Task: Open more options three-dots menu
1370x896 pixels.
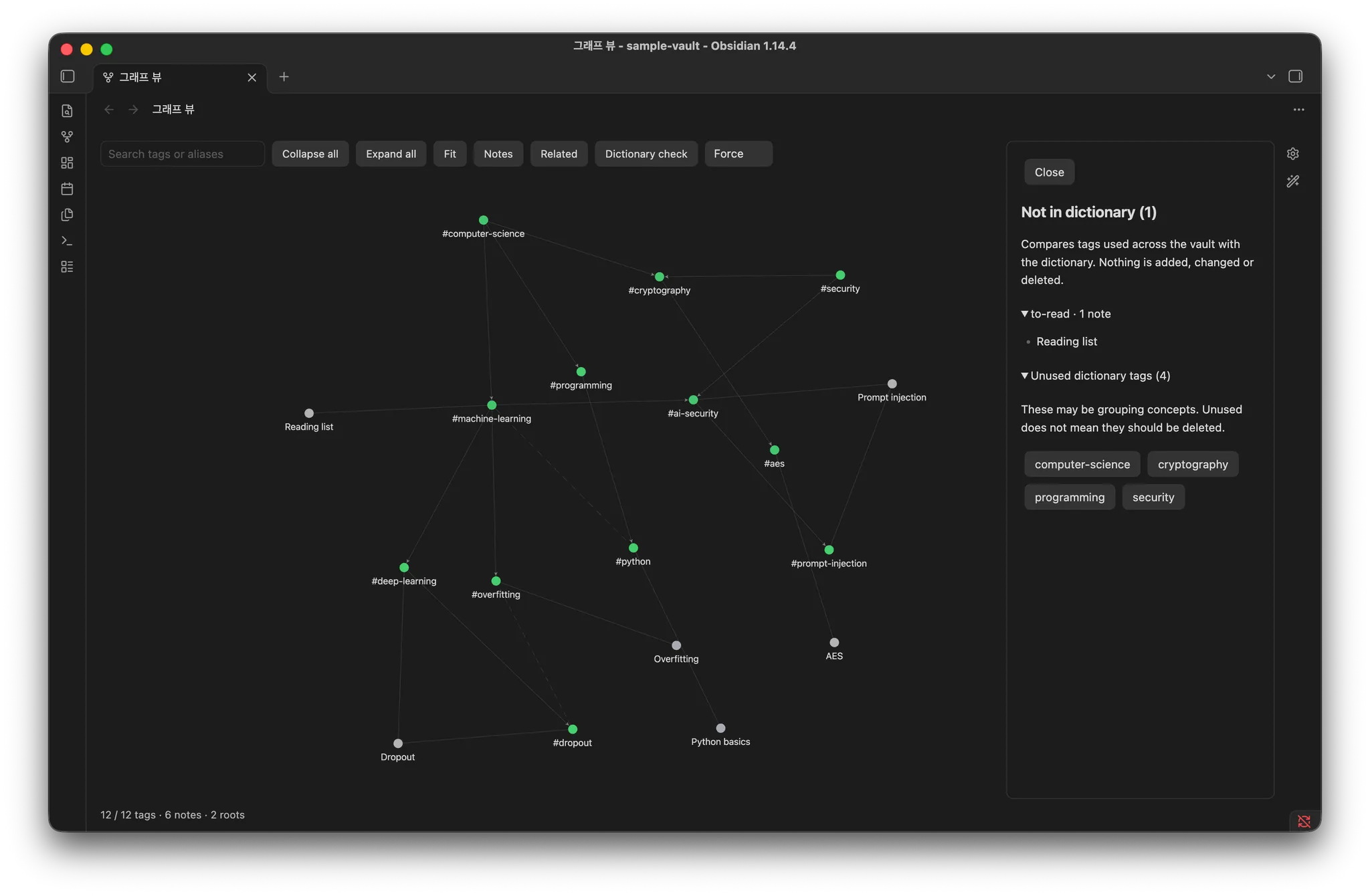Action: tap(1298, 110)
